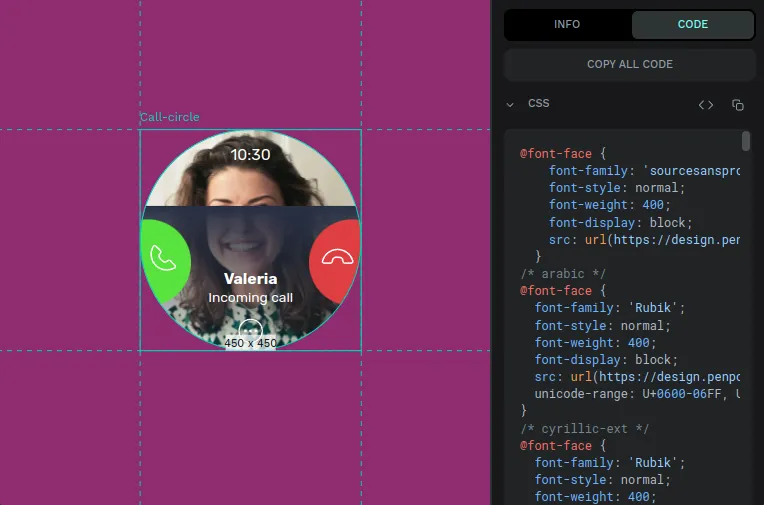This screenshot has width=764, height=505.
Task: Click the 450 x 450 size badge
Action: pos(250,343)
